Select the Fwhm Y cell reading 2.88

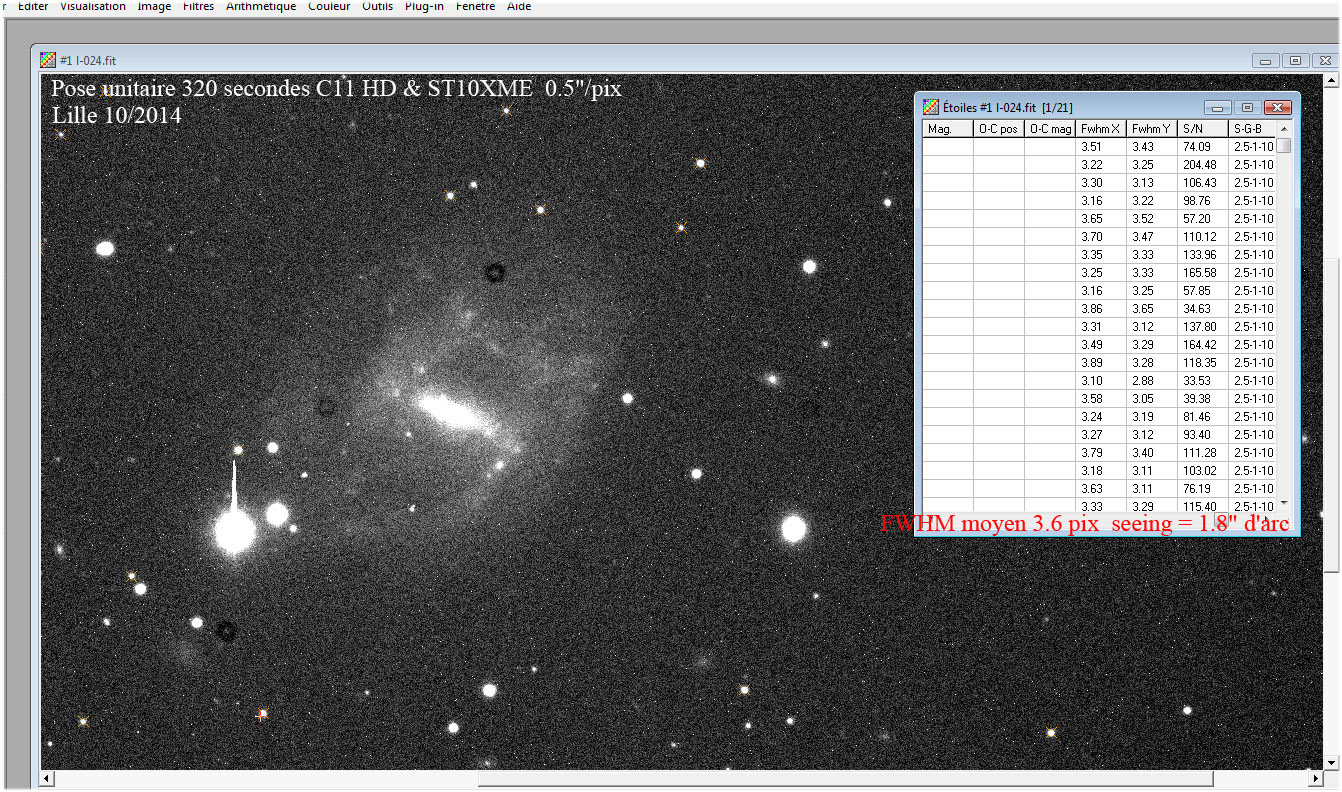pos(1152,381)
